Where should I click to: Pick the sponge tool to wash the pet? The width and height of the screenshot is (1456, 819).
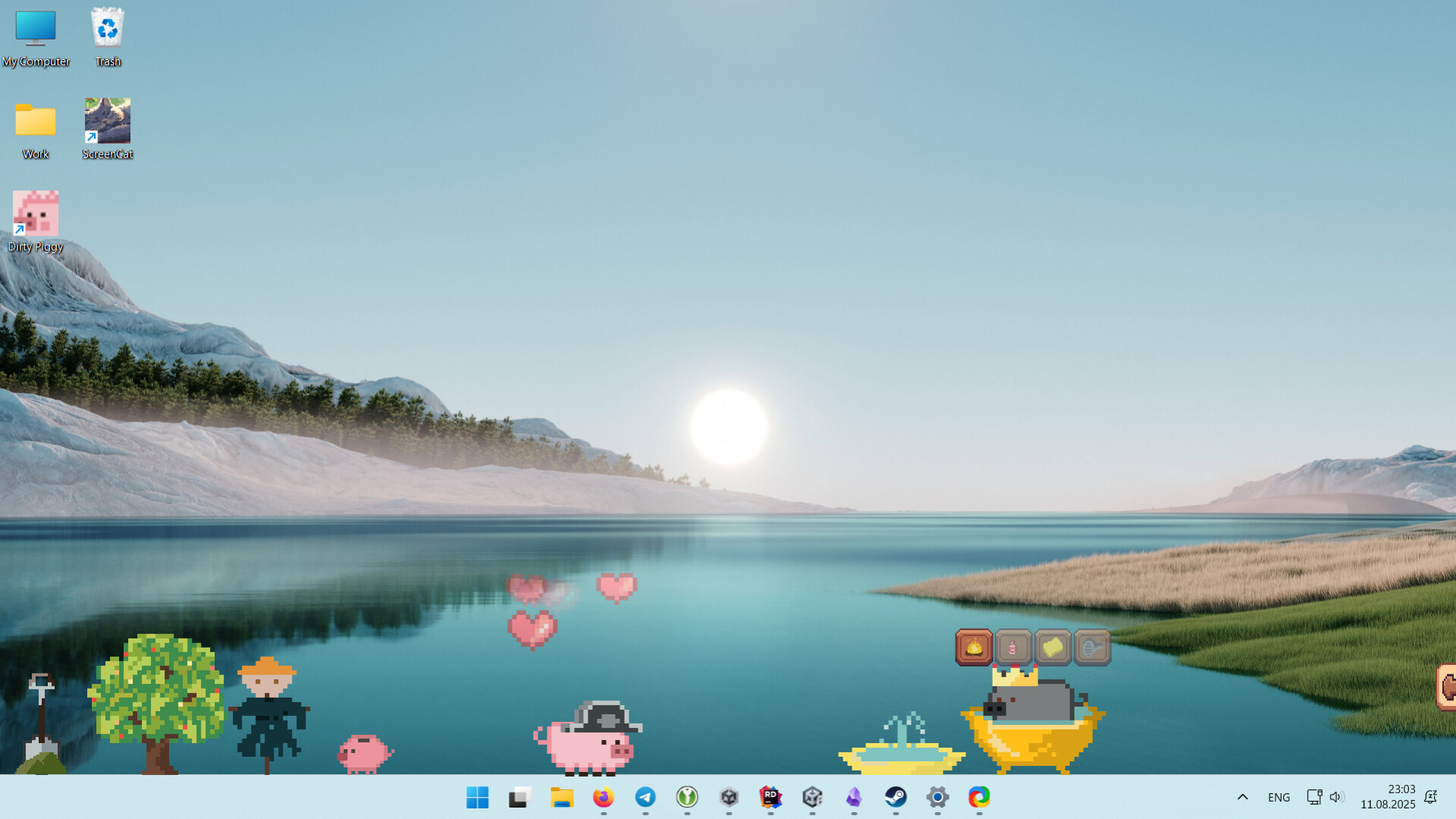coord(1053,648)
